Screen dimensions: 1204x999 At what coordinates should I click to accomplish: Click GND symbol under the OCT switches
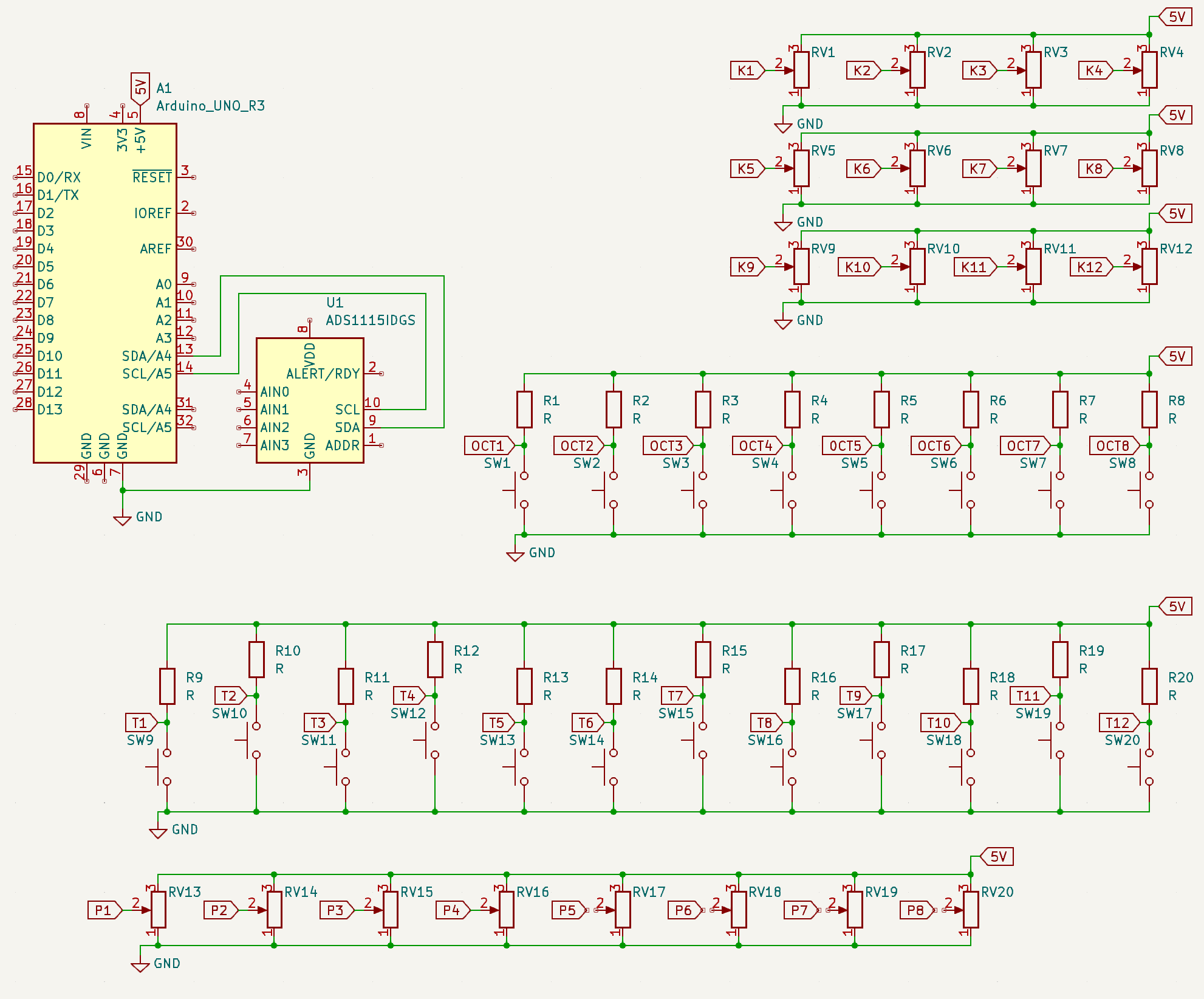515,556
